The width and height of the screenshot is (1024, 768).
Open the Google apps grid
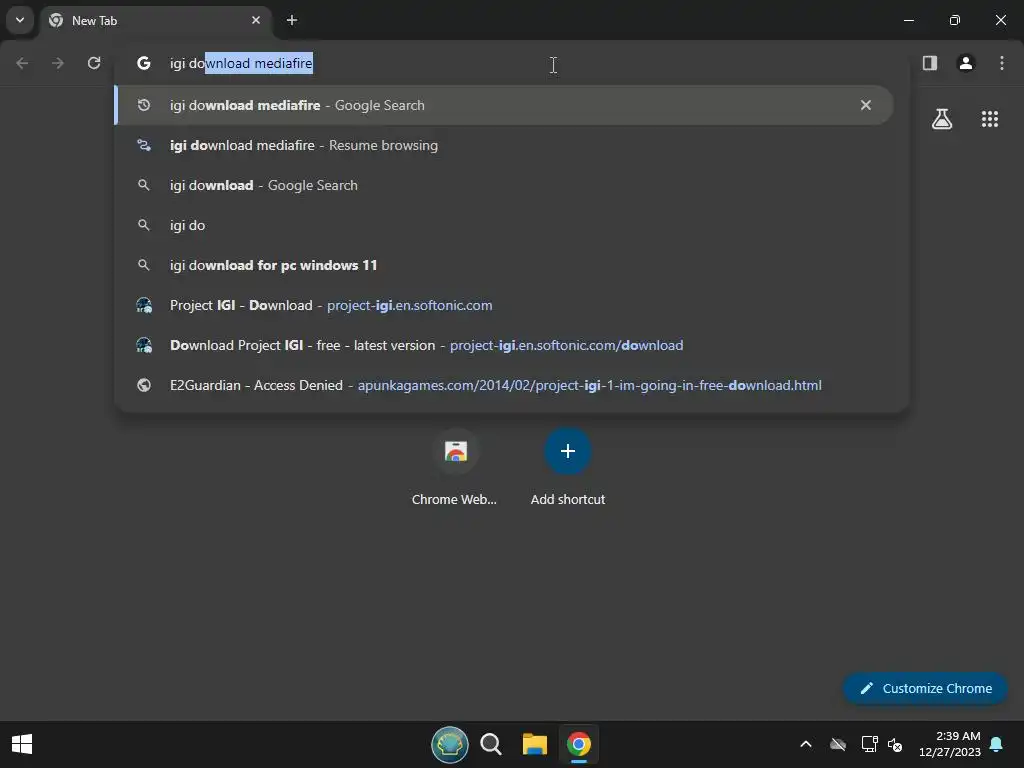990,119
